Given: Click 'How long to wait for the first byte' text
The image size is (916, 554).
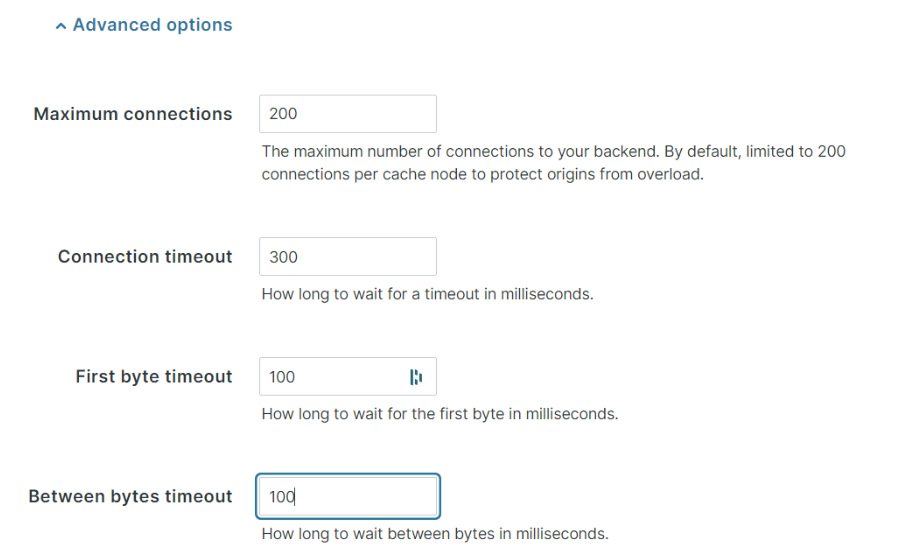Looking at the screenshot, I should [439, 414].
